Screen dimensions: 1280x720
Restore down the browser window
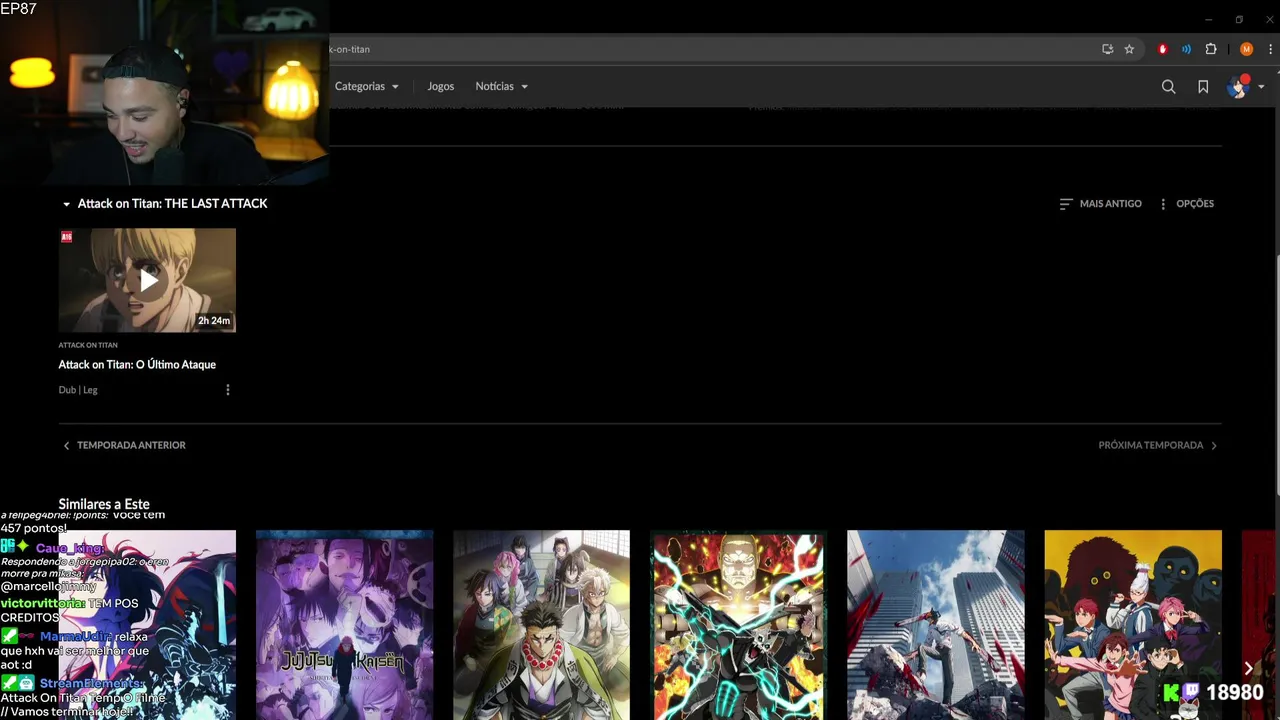tap(1239, 20)
